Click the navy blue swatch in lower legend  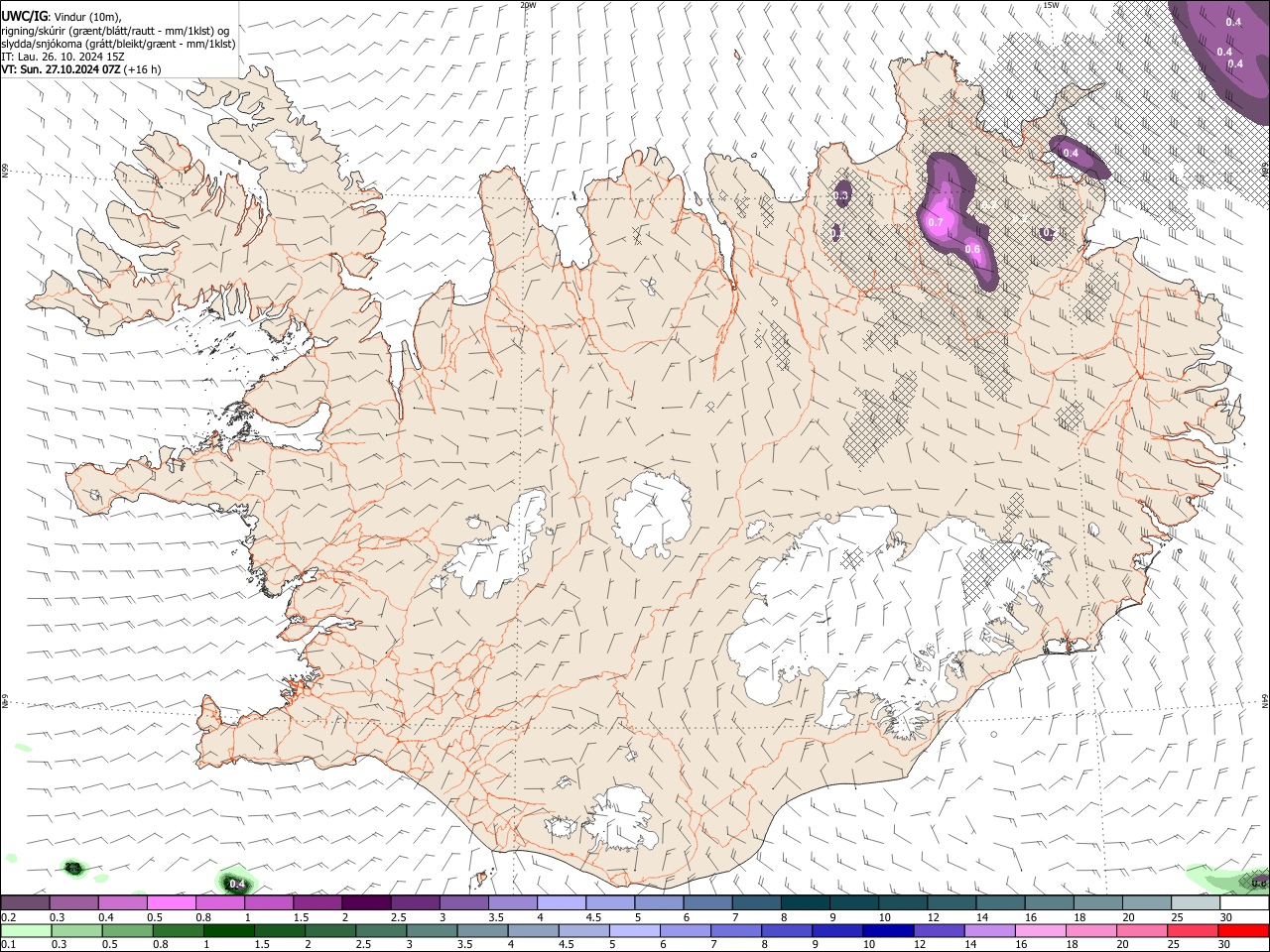[x=886, y=930]
